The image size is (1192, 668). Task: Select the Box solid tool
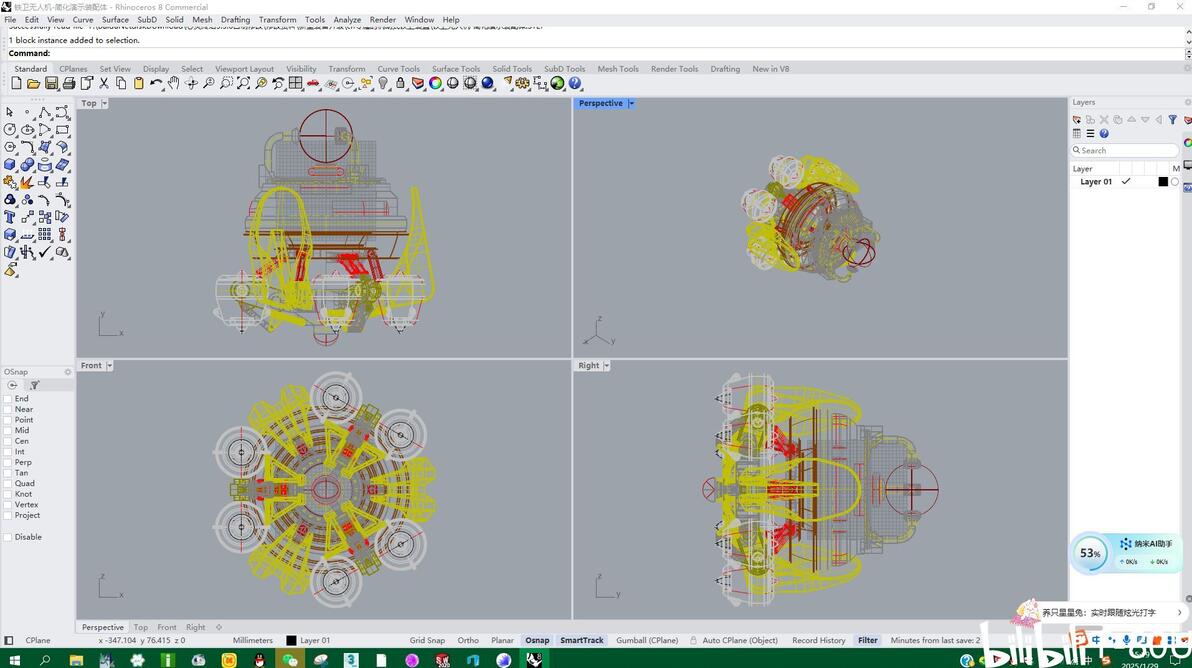(10, 165)
